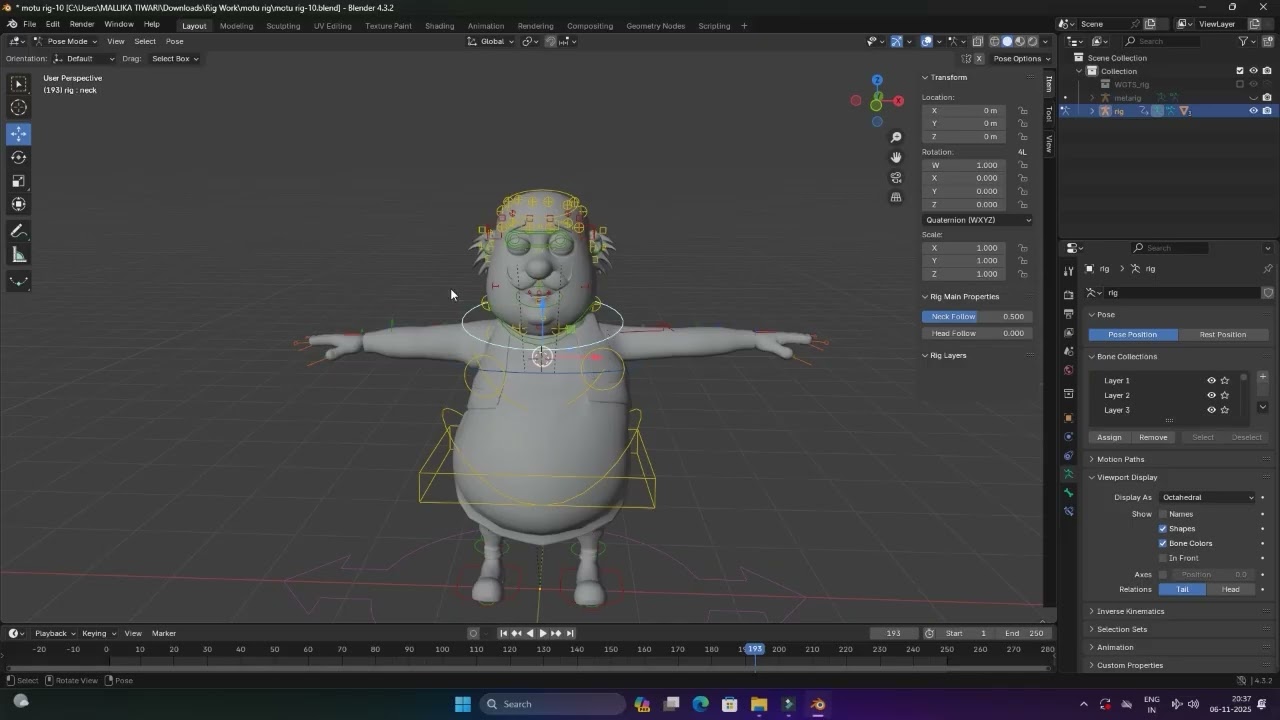Open File Explorer from taskbar
The width and height of the screenshot is (1280, 720).
point(759,704)
